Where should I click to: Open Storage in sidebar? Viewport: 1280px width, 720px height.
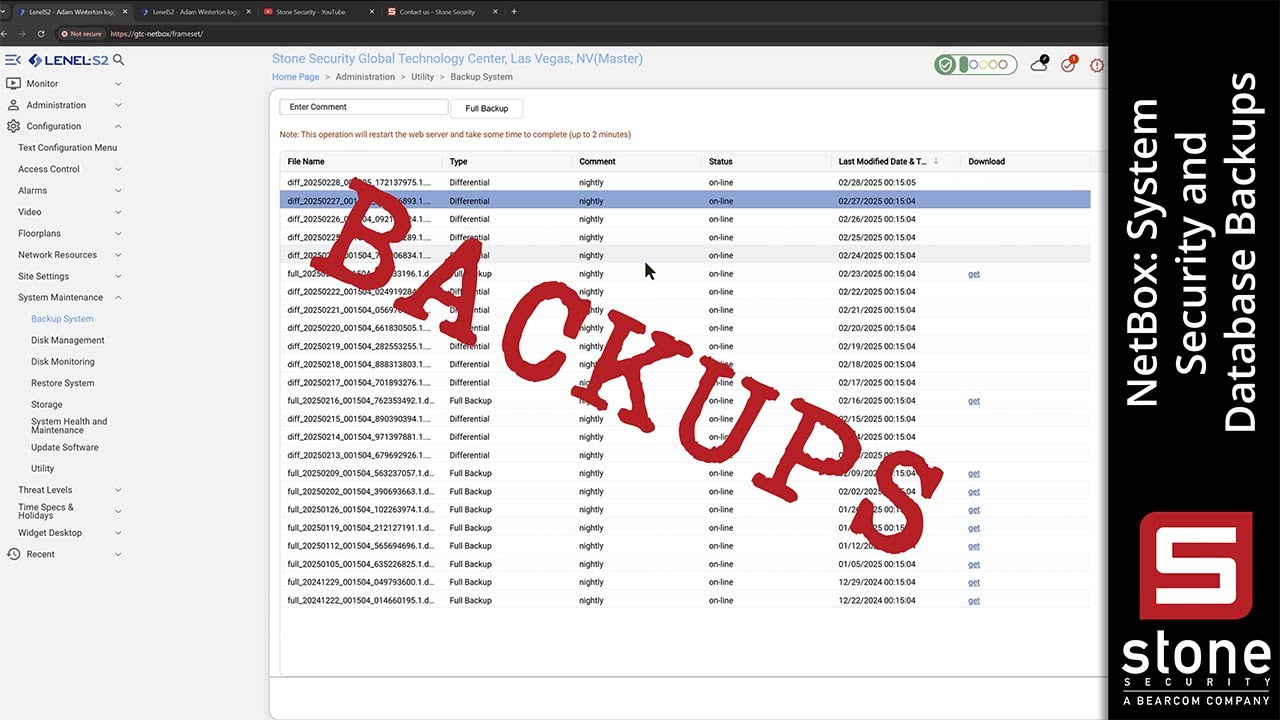click(47, 405)
